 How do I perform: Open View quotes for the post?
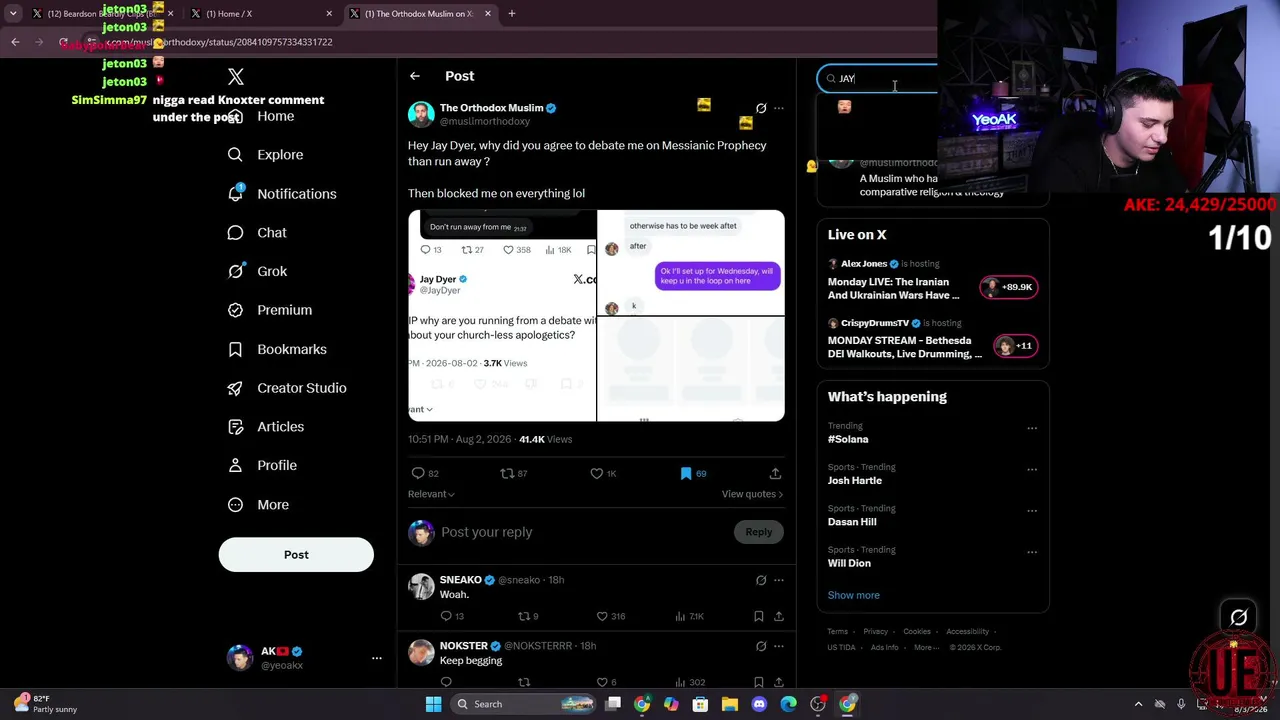coord(752,494)
